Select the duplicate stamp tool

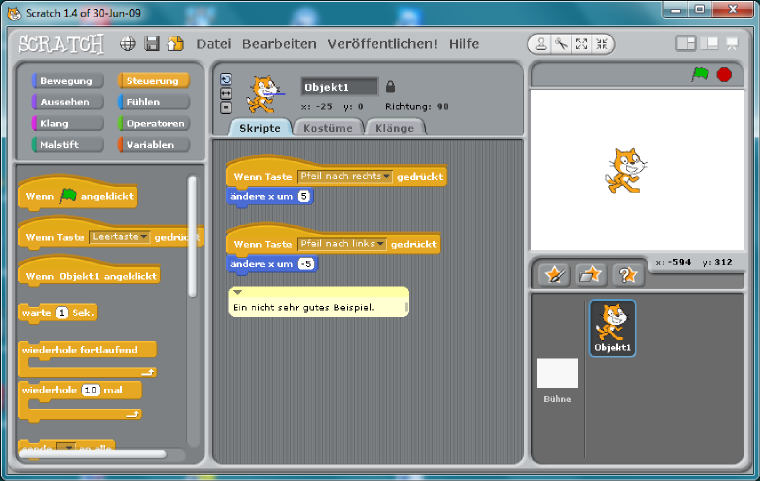[x=541, y=44]
